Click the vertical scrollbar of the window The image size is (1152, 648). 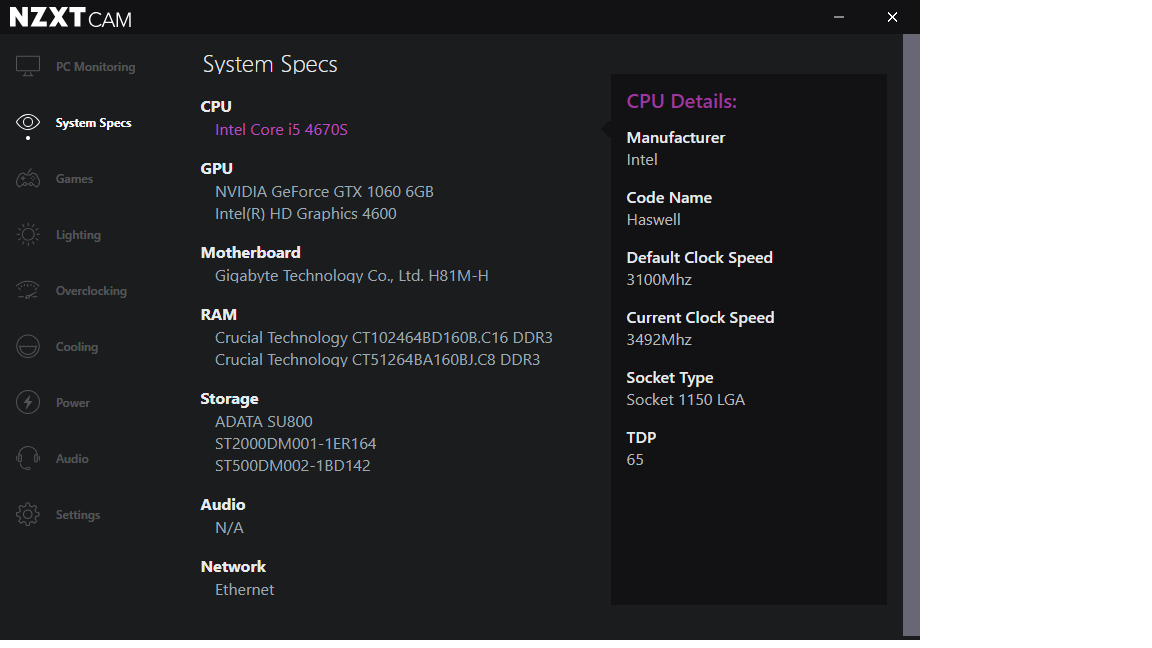click(911, 335)
